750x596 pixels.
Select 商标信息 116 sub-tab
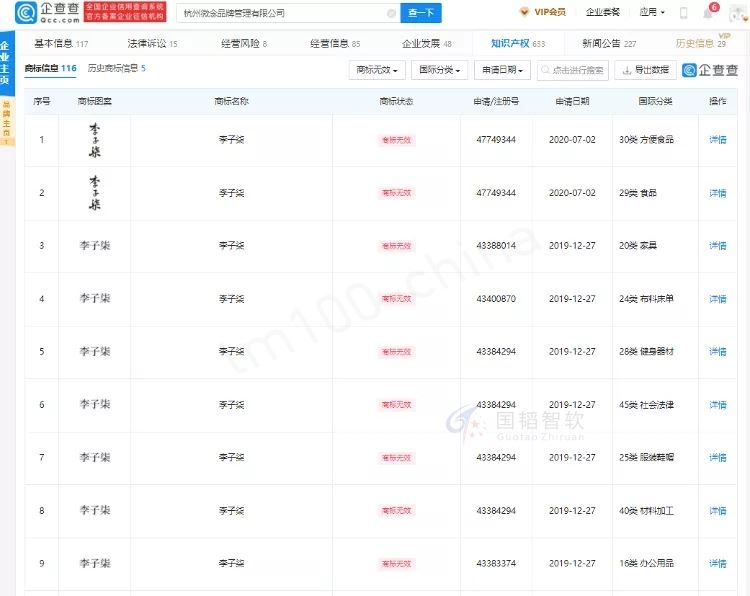pyautogui.click(x=50, y=68)
